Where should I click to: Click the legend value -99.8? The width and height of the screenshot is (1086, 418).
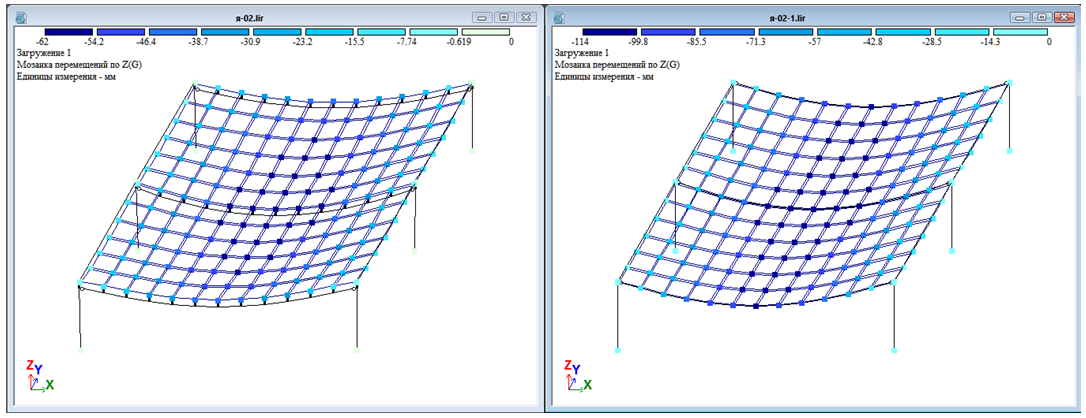[x=639, y=42]
